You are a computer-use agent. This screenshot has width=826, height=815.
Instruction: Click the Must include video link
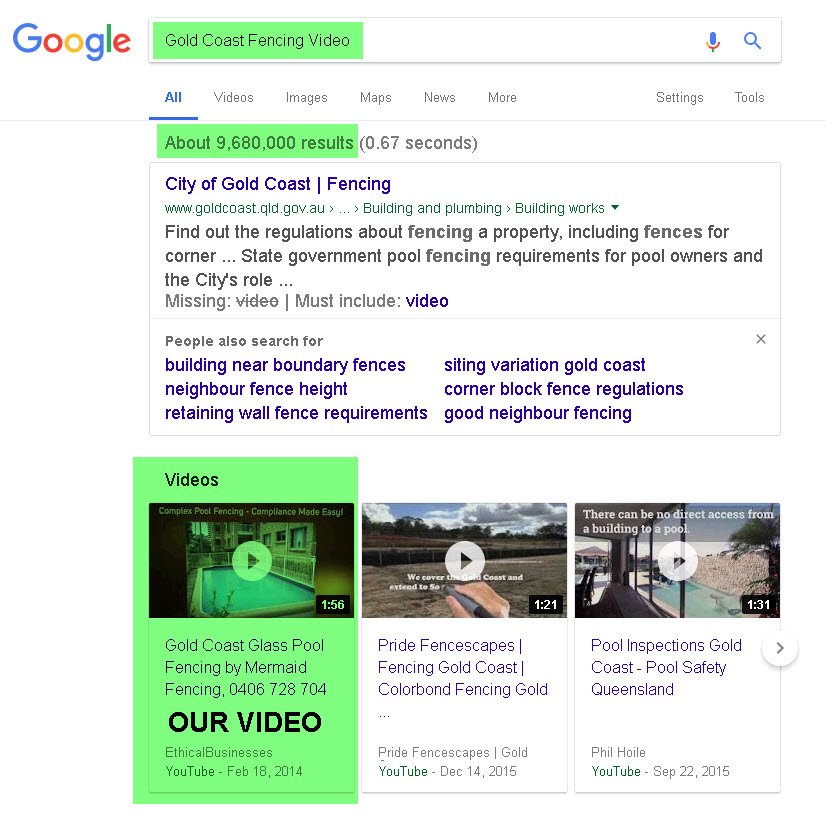click(427, 301)
